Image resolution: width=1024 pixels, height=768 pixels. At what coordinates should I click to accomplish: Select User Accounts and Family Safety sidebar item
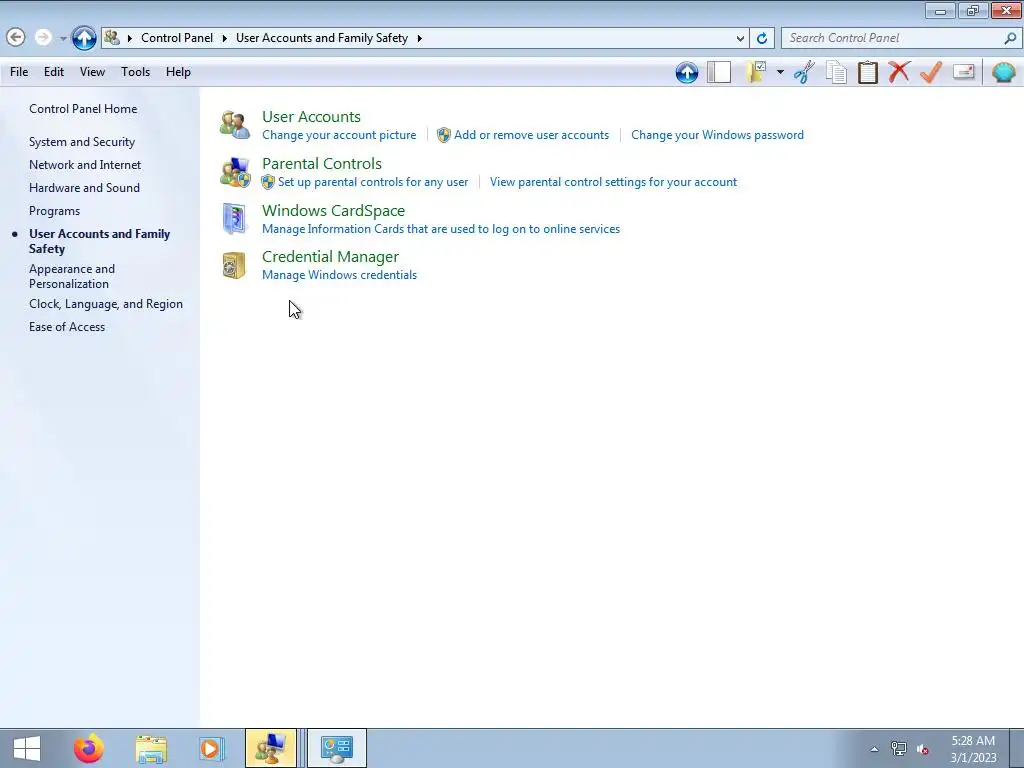(x=99, y=241)
